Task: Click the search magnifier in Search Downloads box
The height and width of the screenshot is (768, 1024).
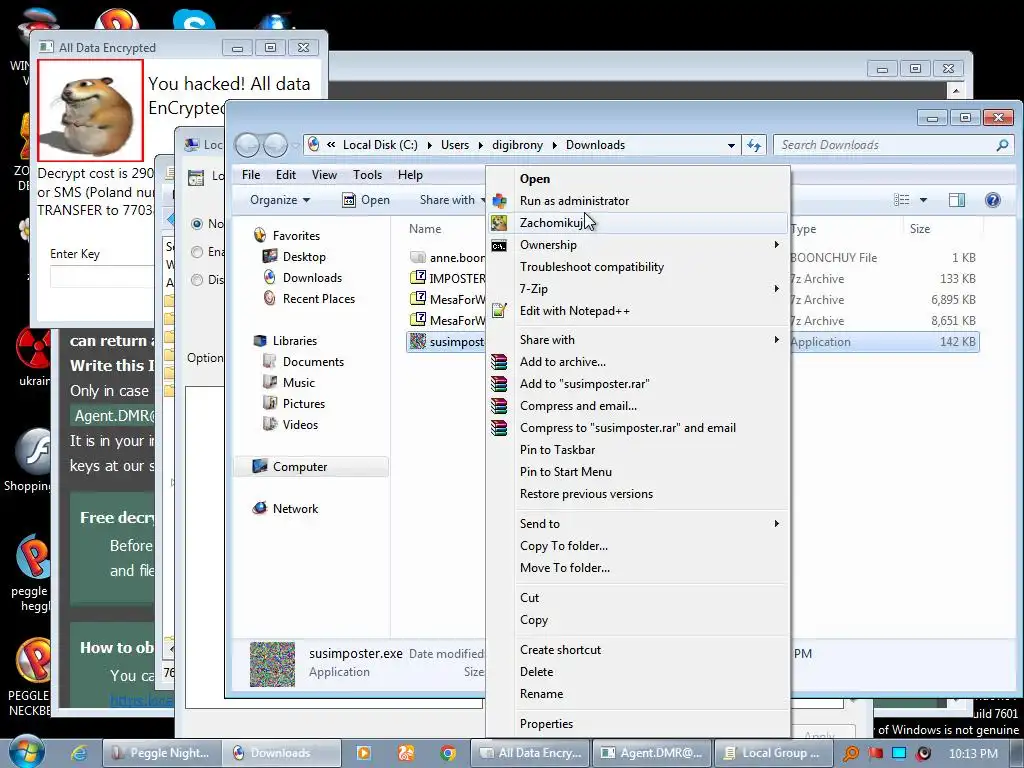Action: [x=1002, y=145]
